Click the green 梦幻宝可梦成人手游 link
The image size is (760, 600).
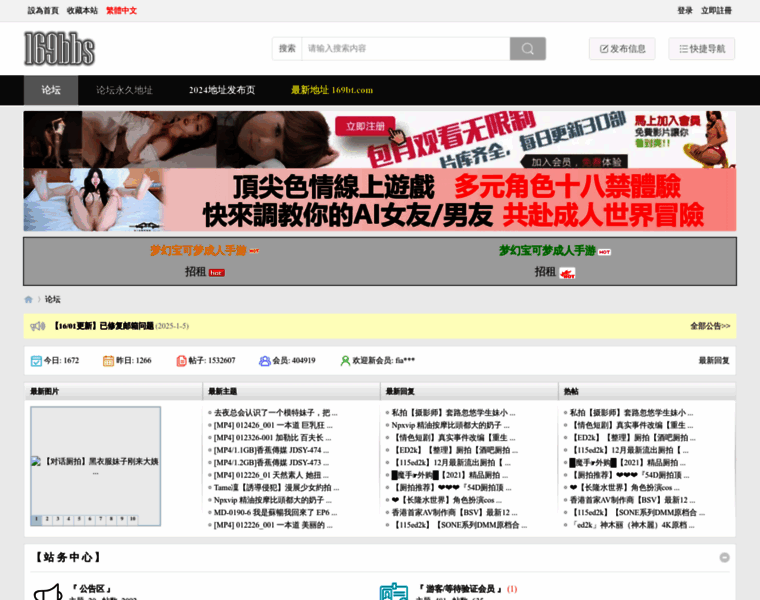click(x=547, y=251)
